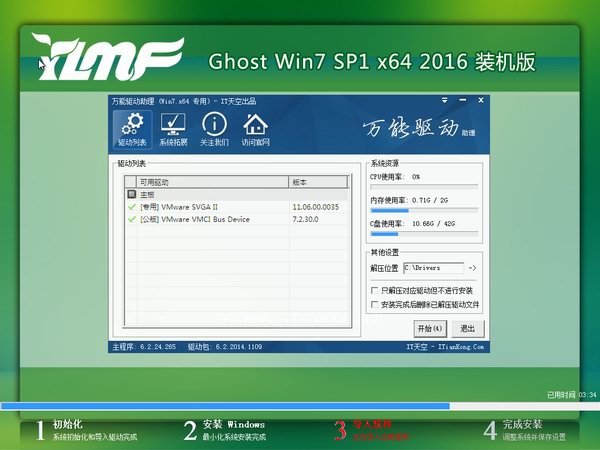Click the C盘使用率 usage bar
This screenshot has width=600, height=450.
(424, 234)
